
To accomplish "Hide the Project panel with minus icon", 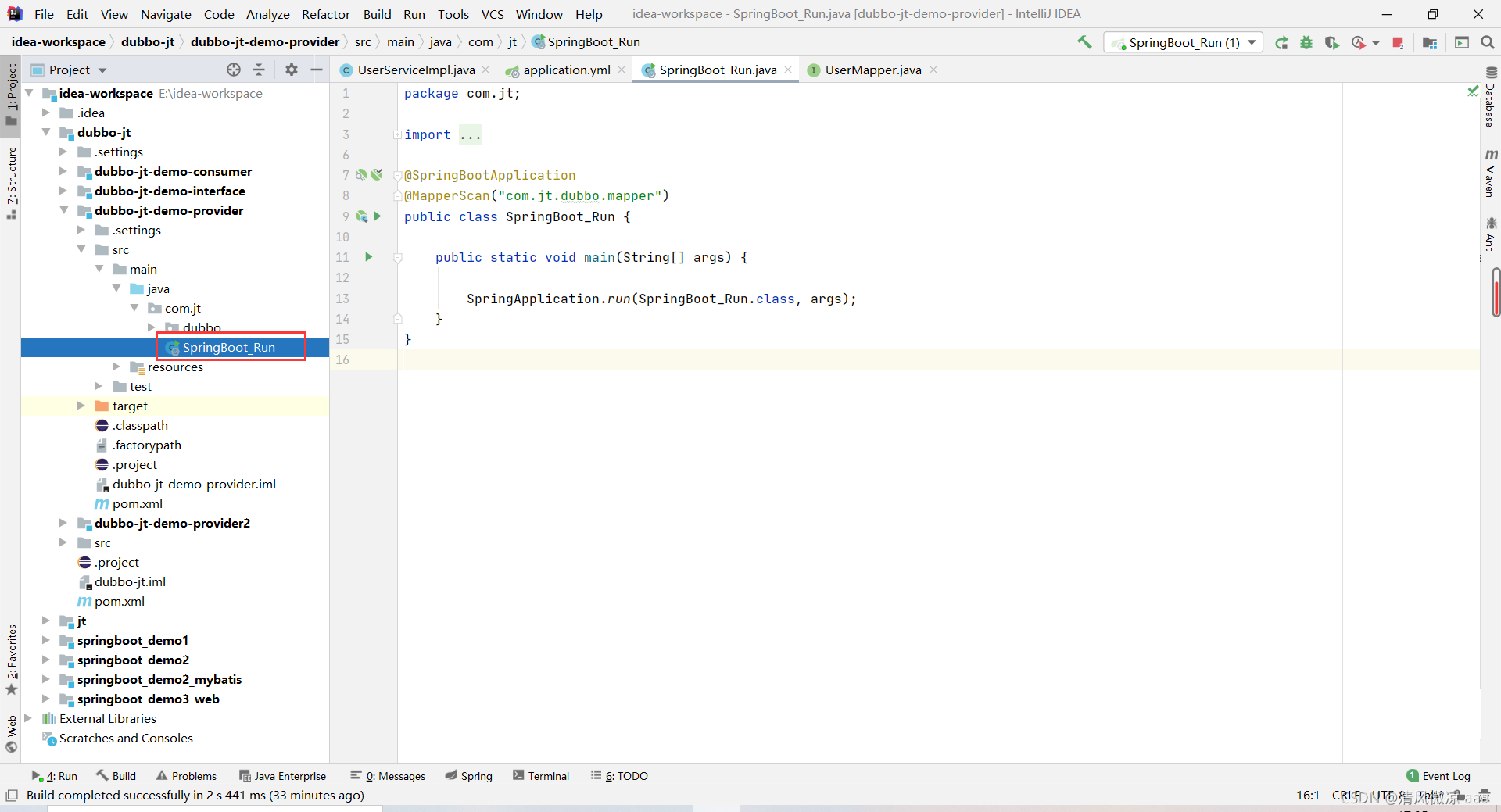I will [x=317, y=70].
